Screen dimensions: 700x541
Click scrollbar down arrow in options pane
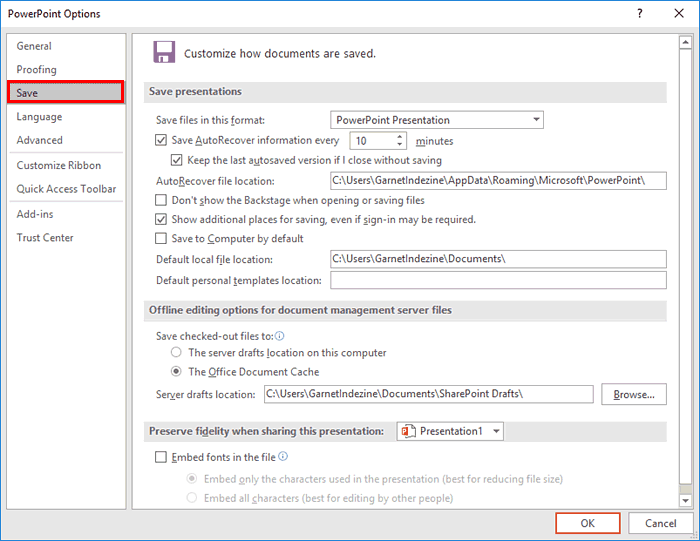[x=685, y=501]
